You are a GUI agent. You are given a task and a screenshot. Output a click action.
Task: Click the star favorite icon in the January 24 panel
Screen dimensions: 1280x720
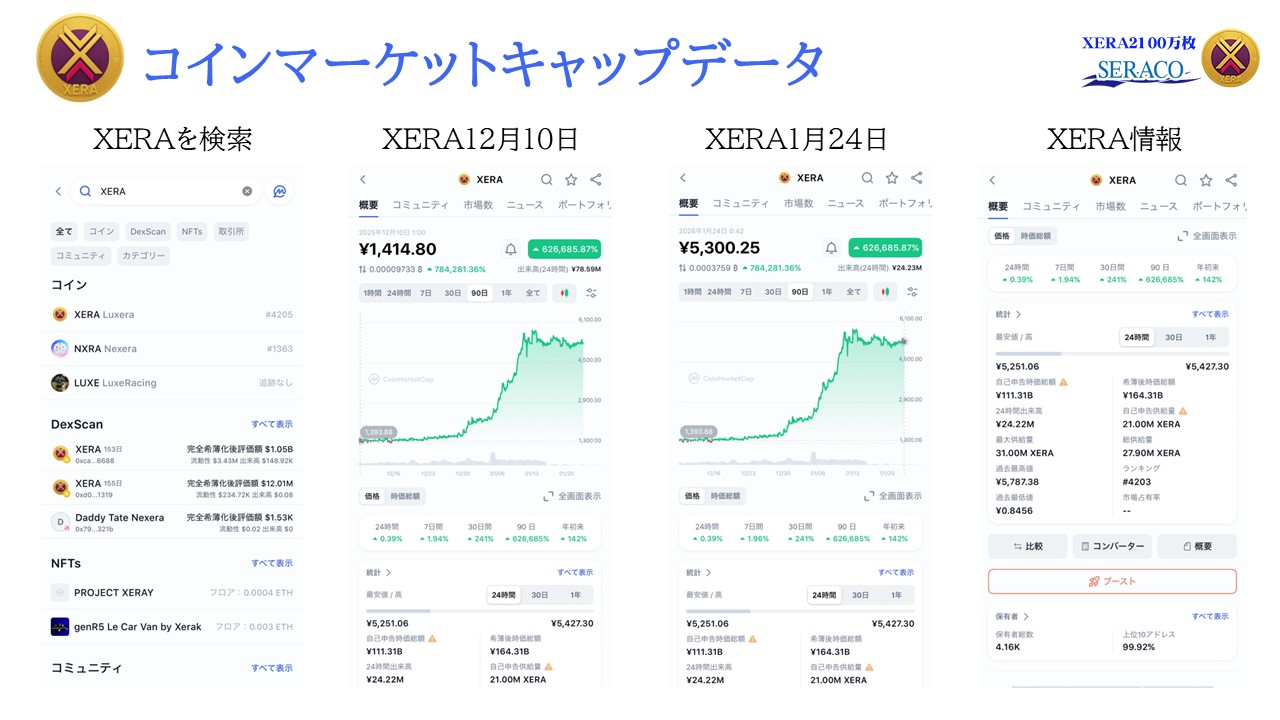coord(891,178)
